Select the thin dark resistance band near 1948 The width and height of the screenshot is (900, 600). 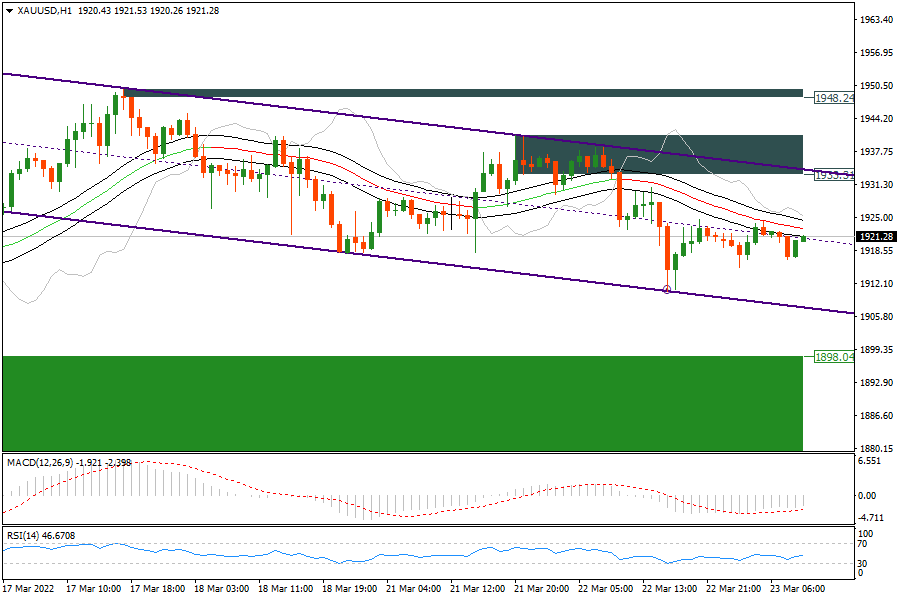[x=460, y=93]
